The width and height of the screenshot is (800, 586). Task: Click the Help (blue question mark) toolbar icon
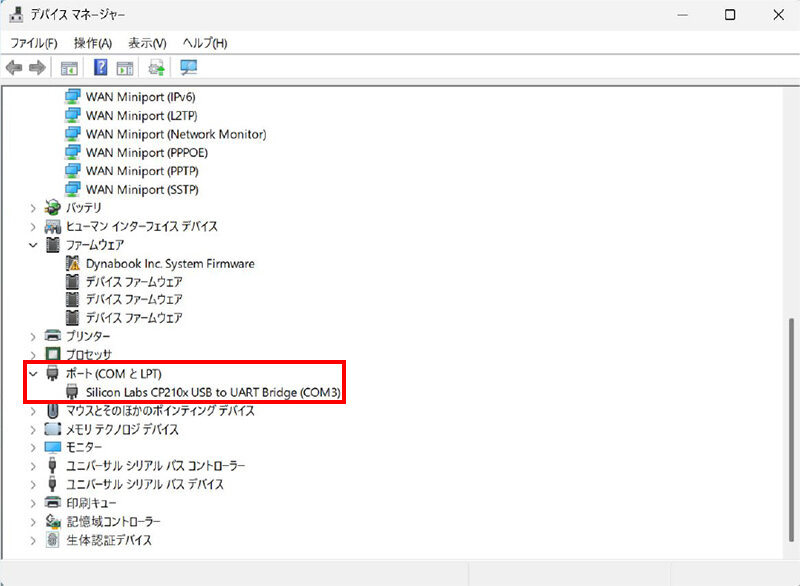101,68
